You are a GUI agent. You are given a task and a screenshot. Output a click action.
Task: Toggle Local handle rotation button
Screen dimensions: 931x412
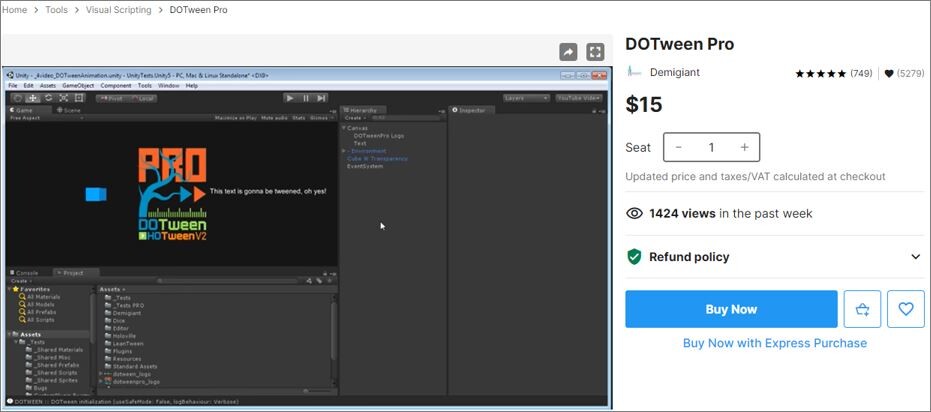pyautogui.click(x=141, y=99)
